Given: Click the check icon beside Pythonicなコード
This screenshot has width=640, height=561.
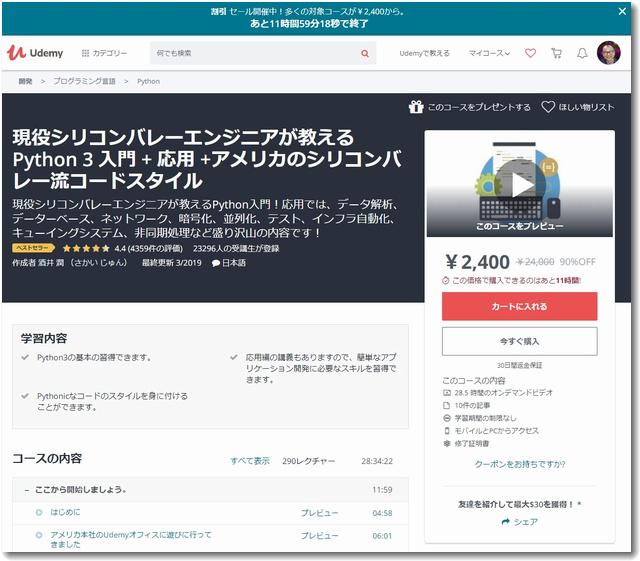Looking at the screenshot, I should [25, 396].
